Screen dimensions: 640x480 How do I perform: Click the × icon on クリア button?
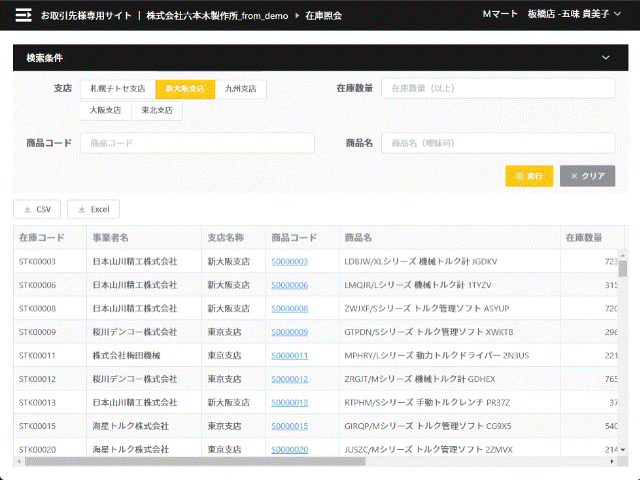pyautogui.click(x=574, y=176)
